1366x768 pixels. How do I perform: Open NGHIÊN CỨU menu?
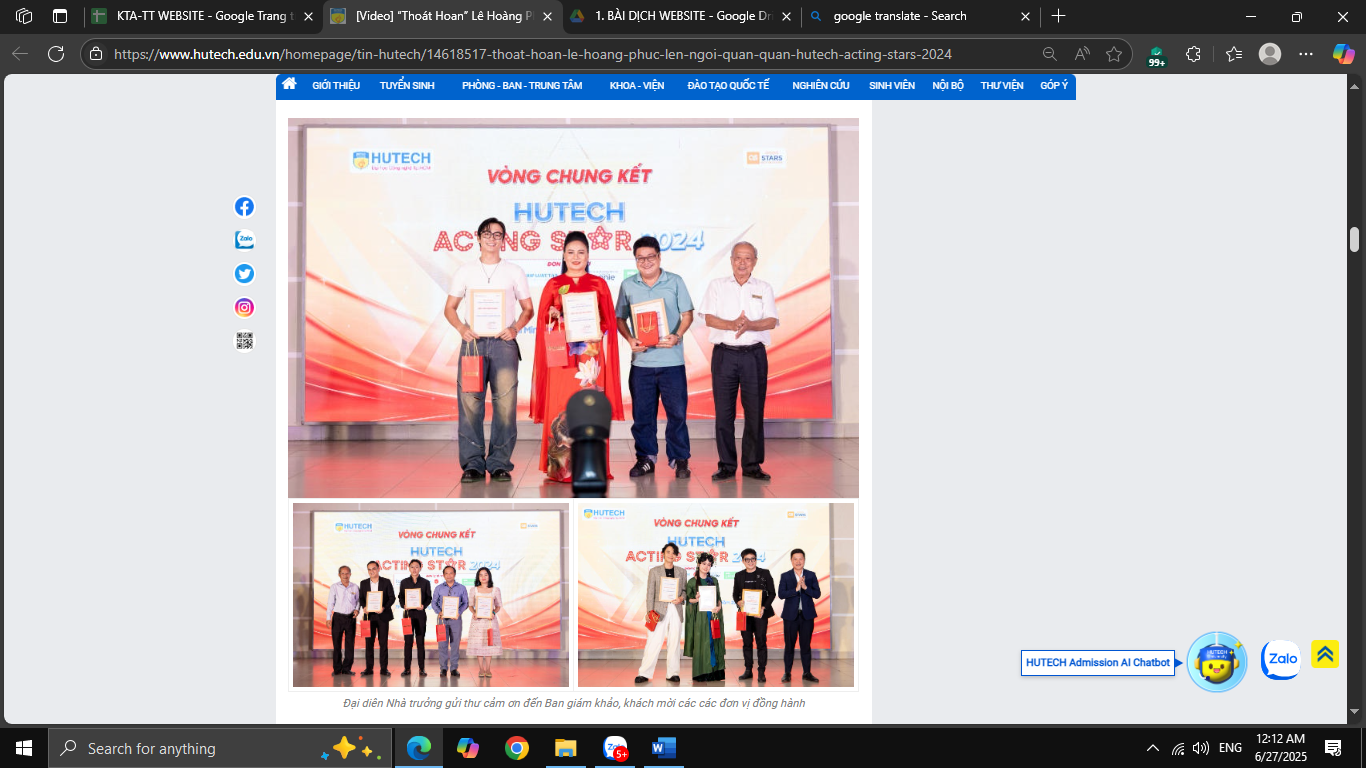[x=821, y=86]
